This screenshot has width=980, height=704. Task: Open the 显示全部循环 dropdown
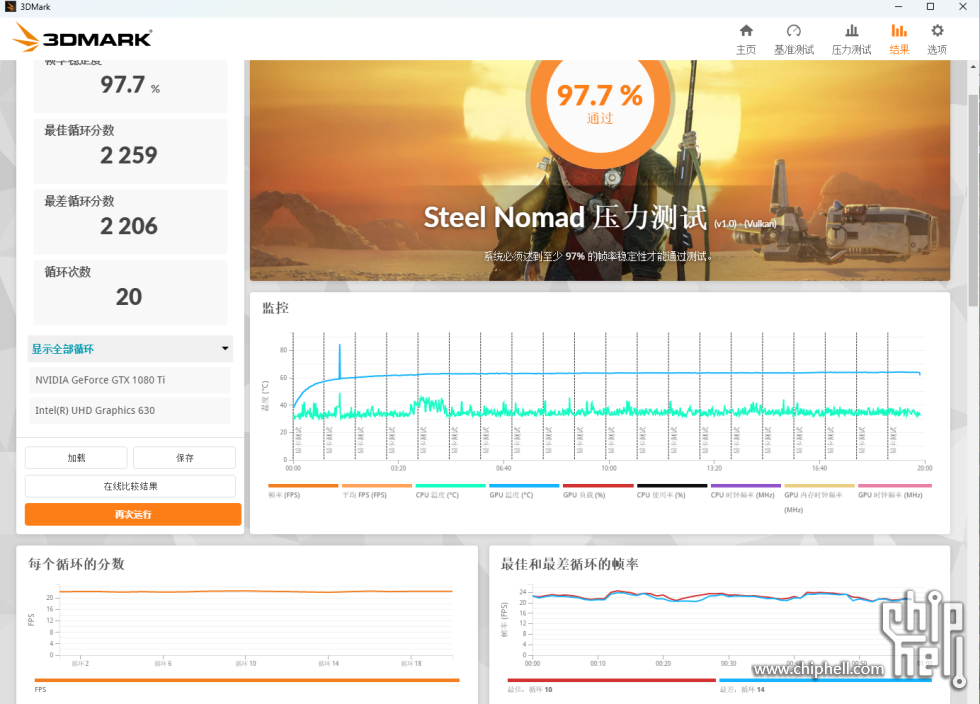130,349
